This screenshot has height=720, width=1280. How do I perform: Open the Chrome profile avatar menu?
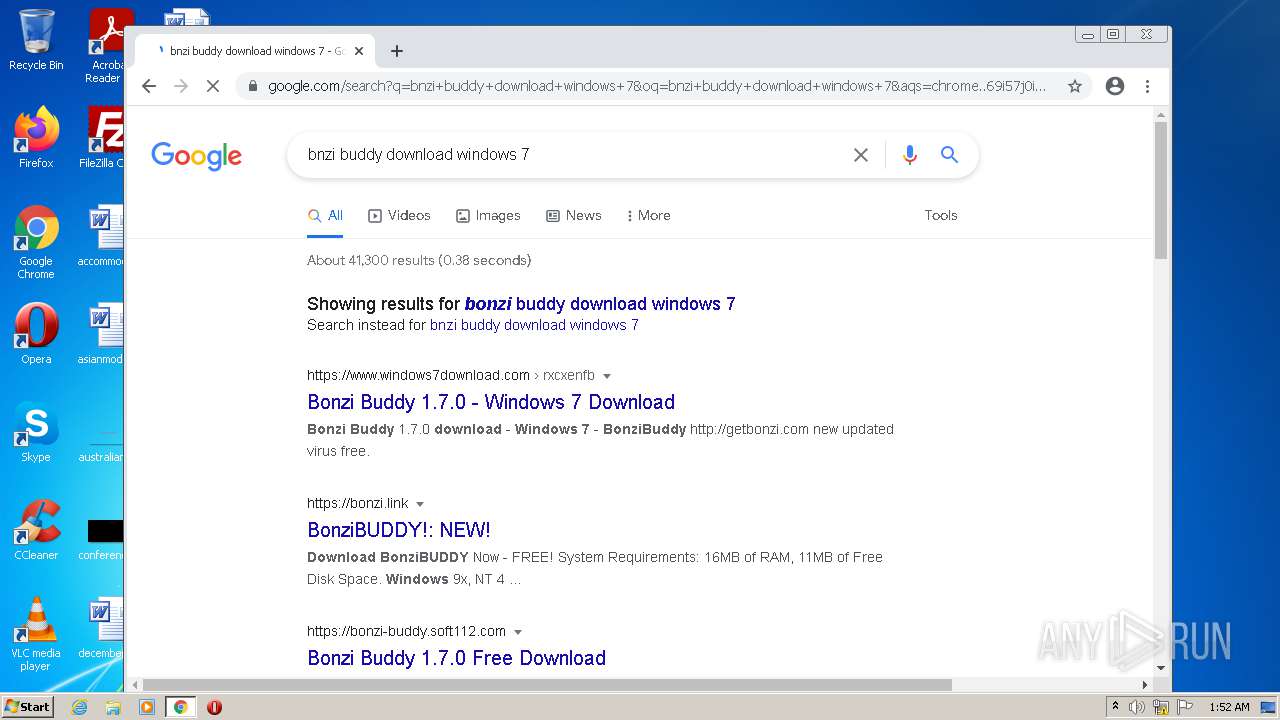click(1115, 86)
